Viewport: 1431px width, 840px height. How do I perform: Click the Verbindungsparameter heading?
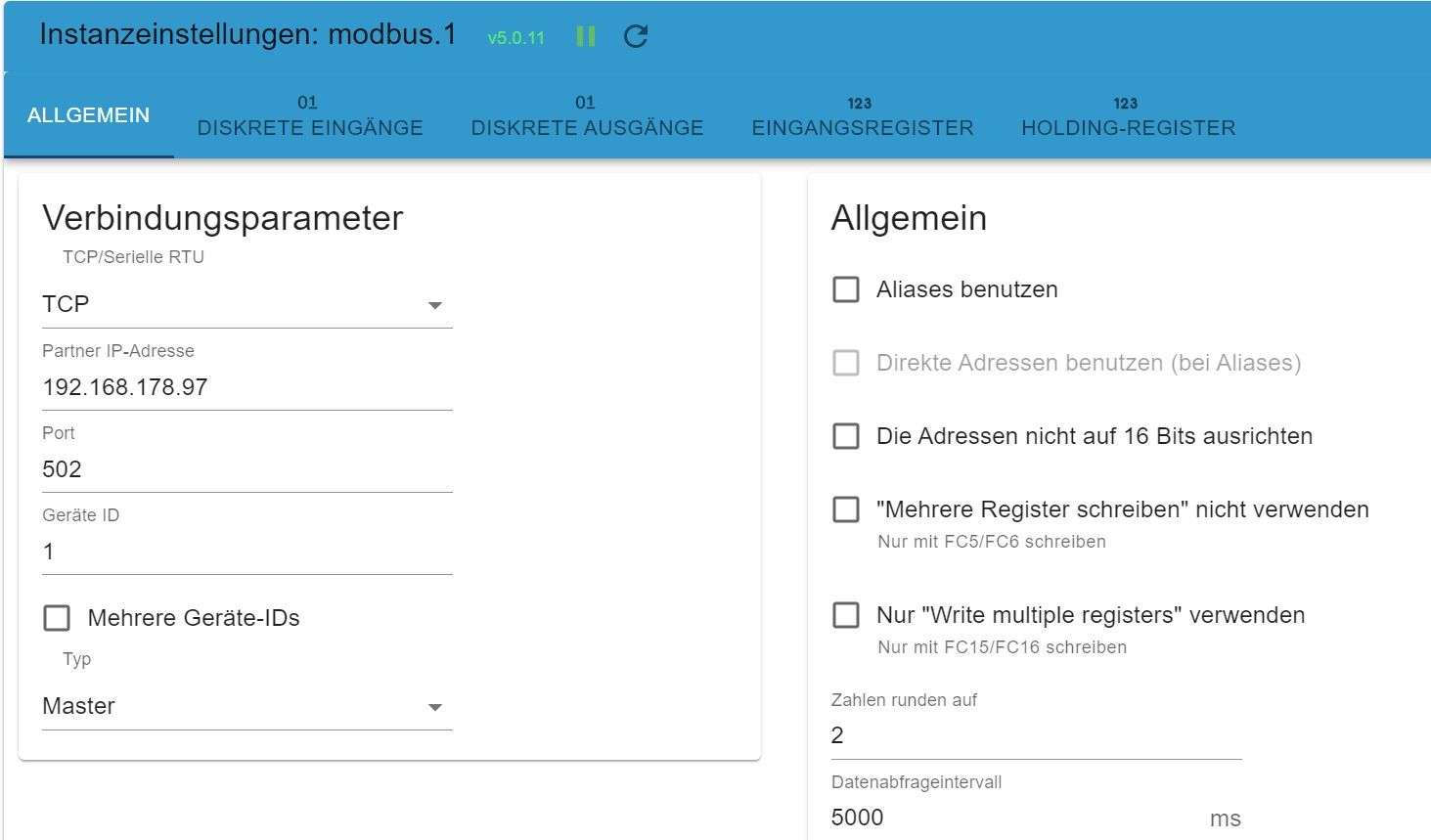(223, 218)
